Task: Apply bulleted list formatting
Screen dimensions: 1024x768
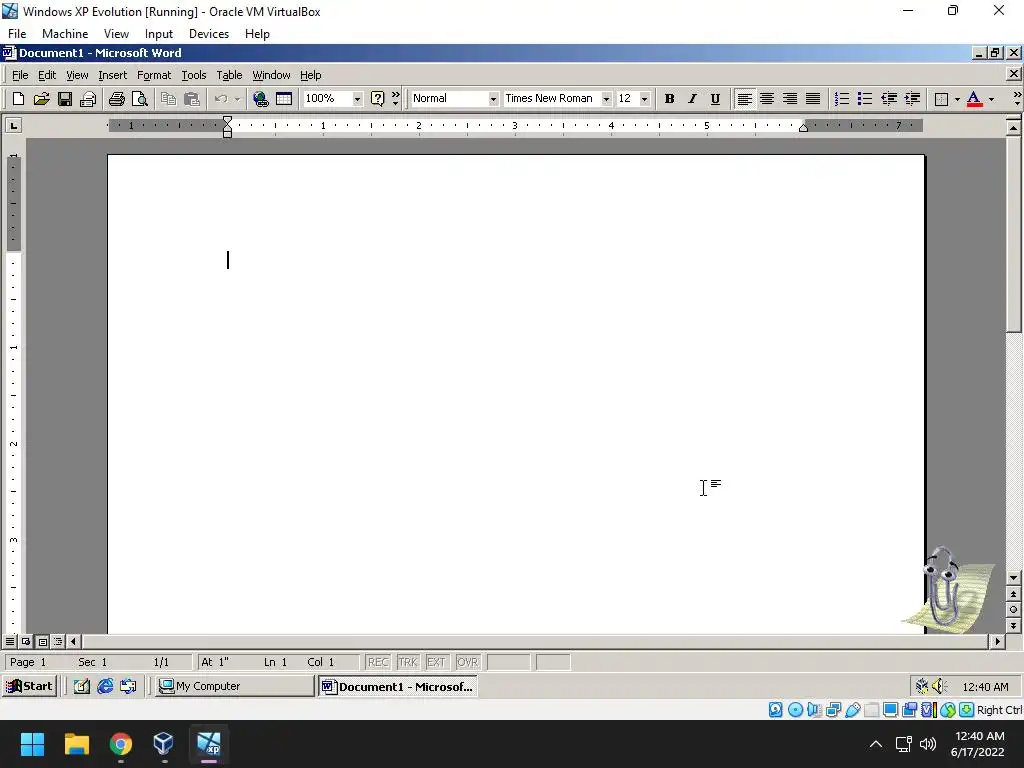Action: click(x=865, y=99)
